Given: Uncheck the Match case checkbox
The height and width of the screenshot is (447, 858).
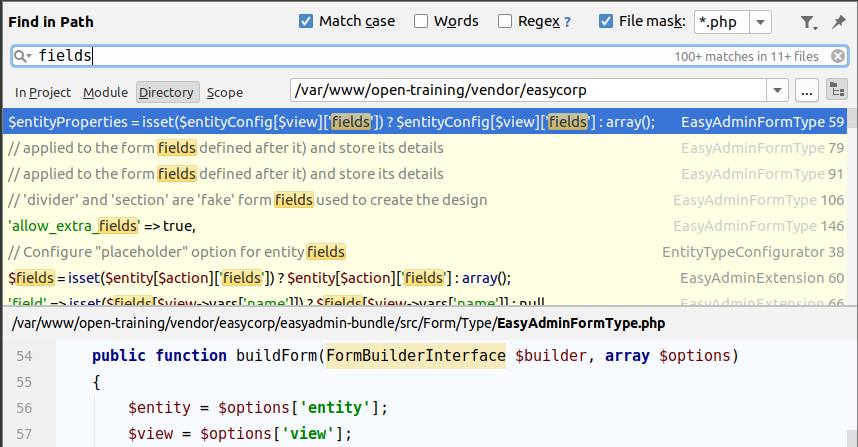Looking at the screenshot, I should point(306,21).
